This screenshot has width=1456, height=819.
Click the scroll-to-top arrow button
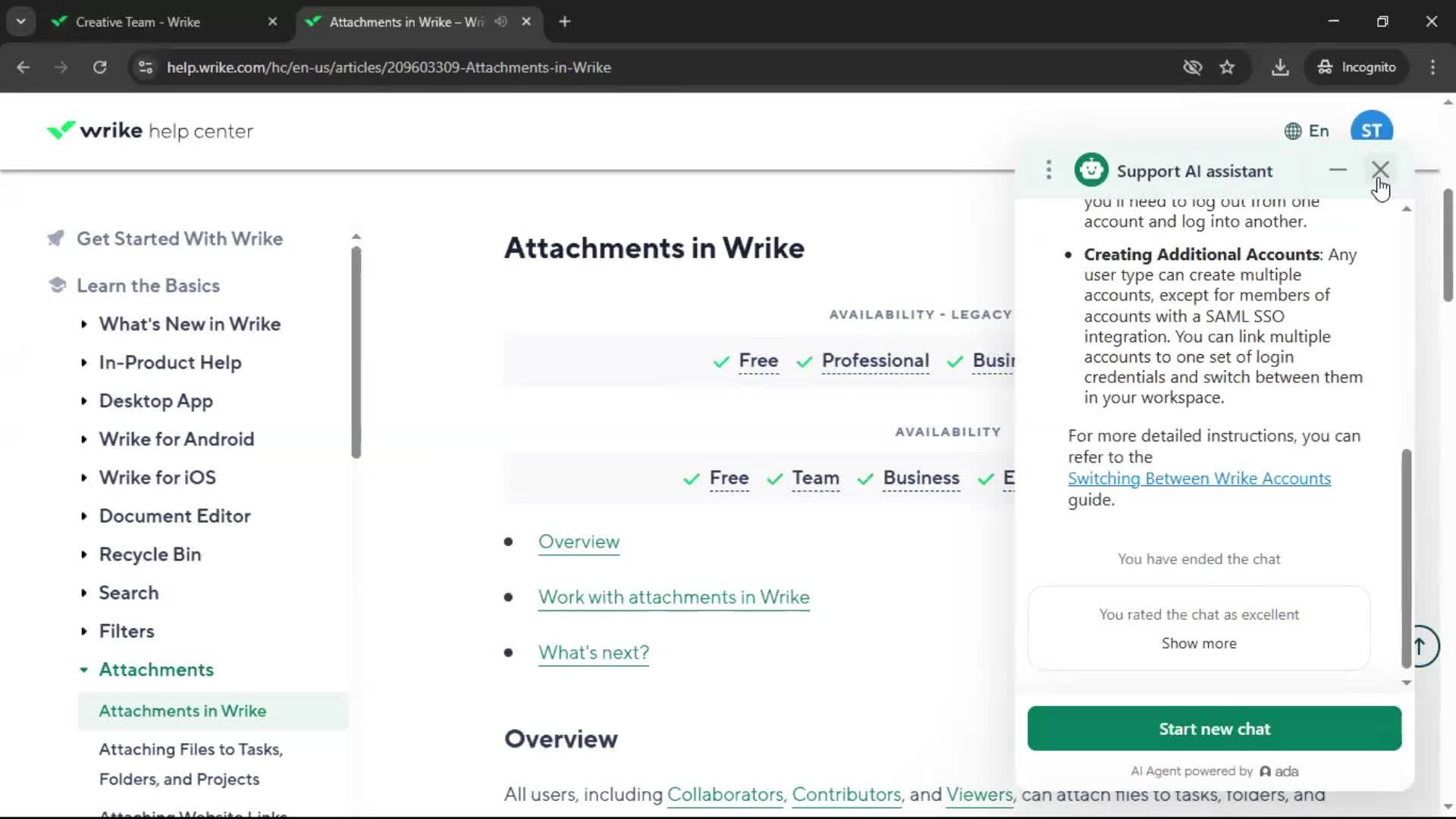click(1423, 646)
